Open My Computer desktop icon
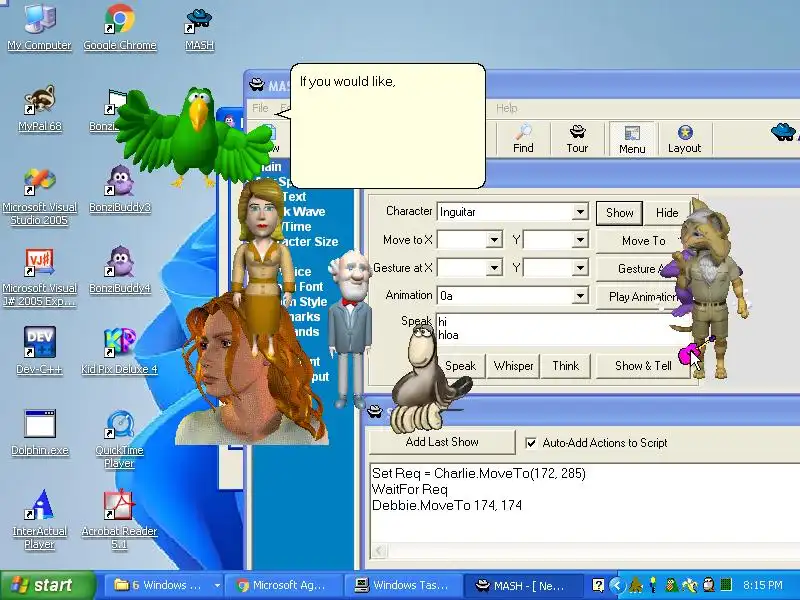 point(39,27)
